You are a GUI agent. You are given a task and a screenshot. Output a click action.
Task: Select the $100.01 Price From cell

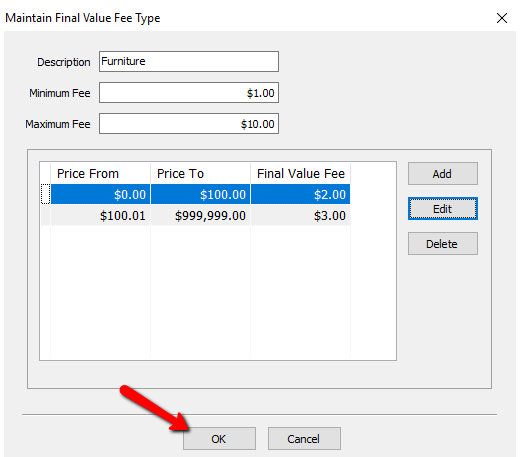[100, 215]
